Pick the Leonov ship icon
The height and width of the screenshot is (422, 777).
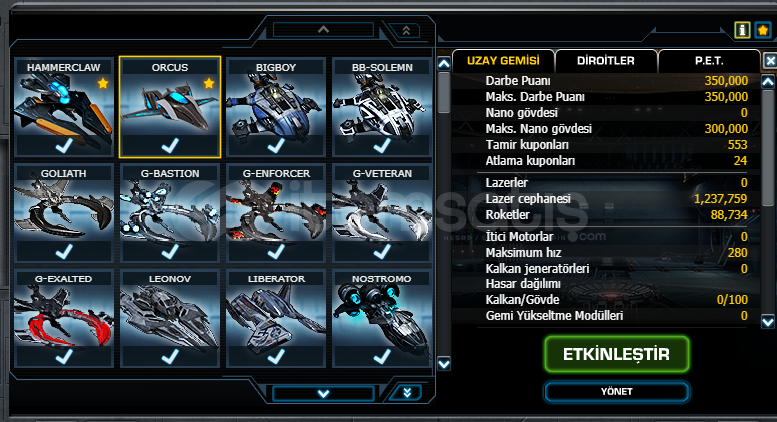point(170,318)
